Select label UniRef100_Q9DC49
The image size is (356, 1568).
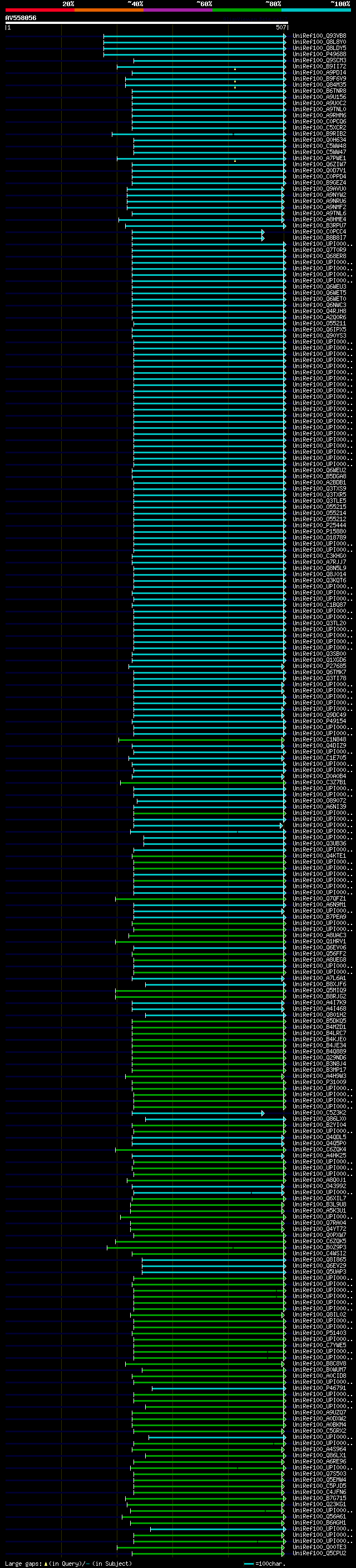pos(319,715)
